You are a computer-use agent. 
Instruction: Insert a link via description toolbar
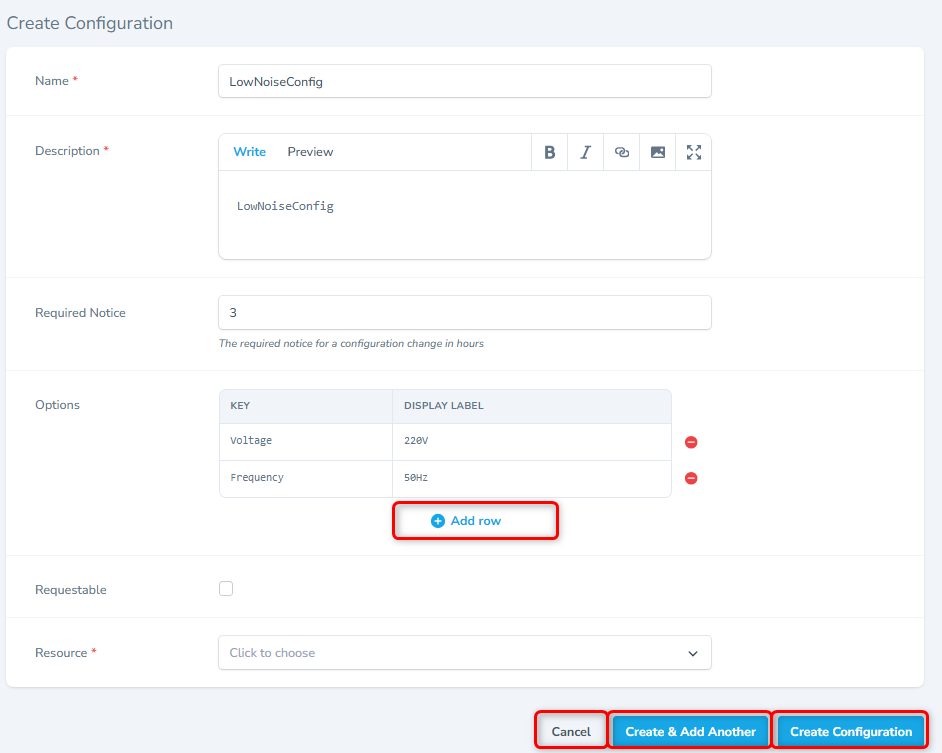point(622,152)
